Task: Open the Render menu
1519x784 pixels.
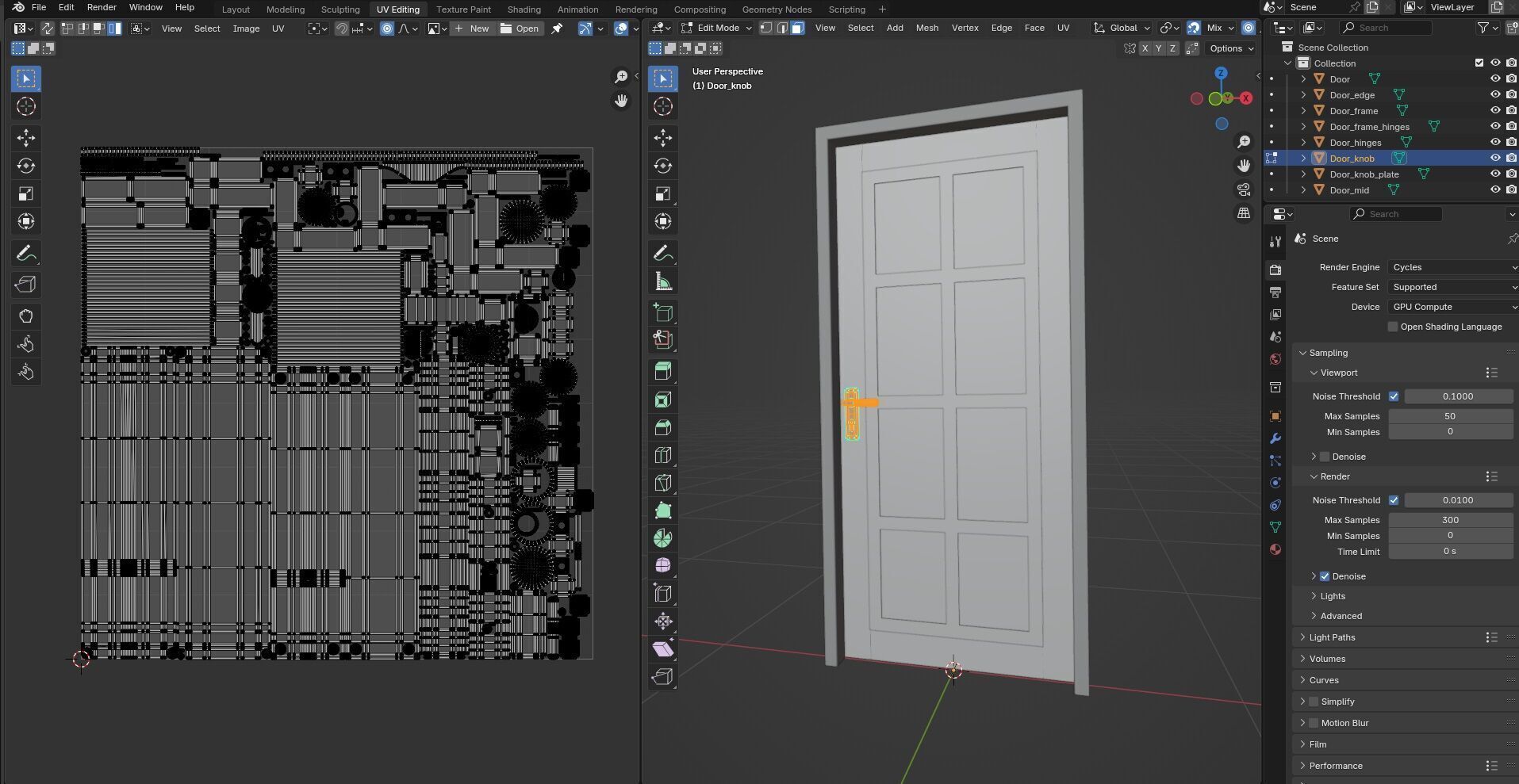Action: click(102, 7)
